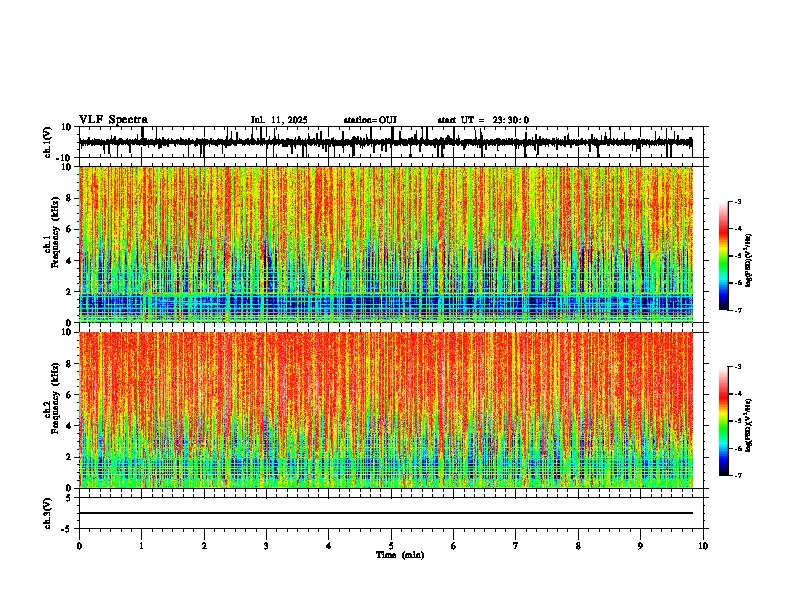The width and height of the screenshot is (792, 612).
Task: Click time axis tick label "2"
Action: (x=204, y=546)
